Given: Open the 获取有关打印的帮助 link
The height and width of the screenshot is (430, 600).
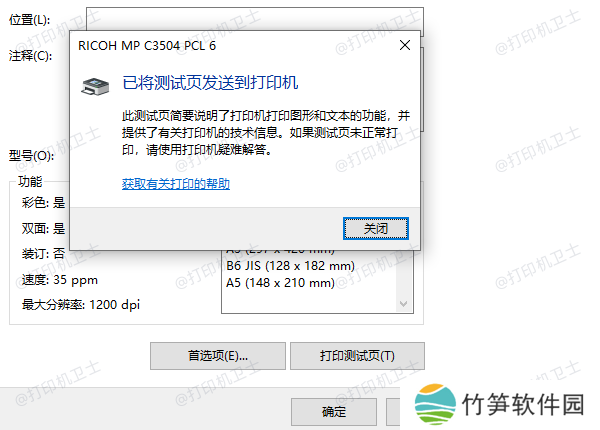Looking at the screenshot, I should 176,184.
